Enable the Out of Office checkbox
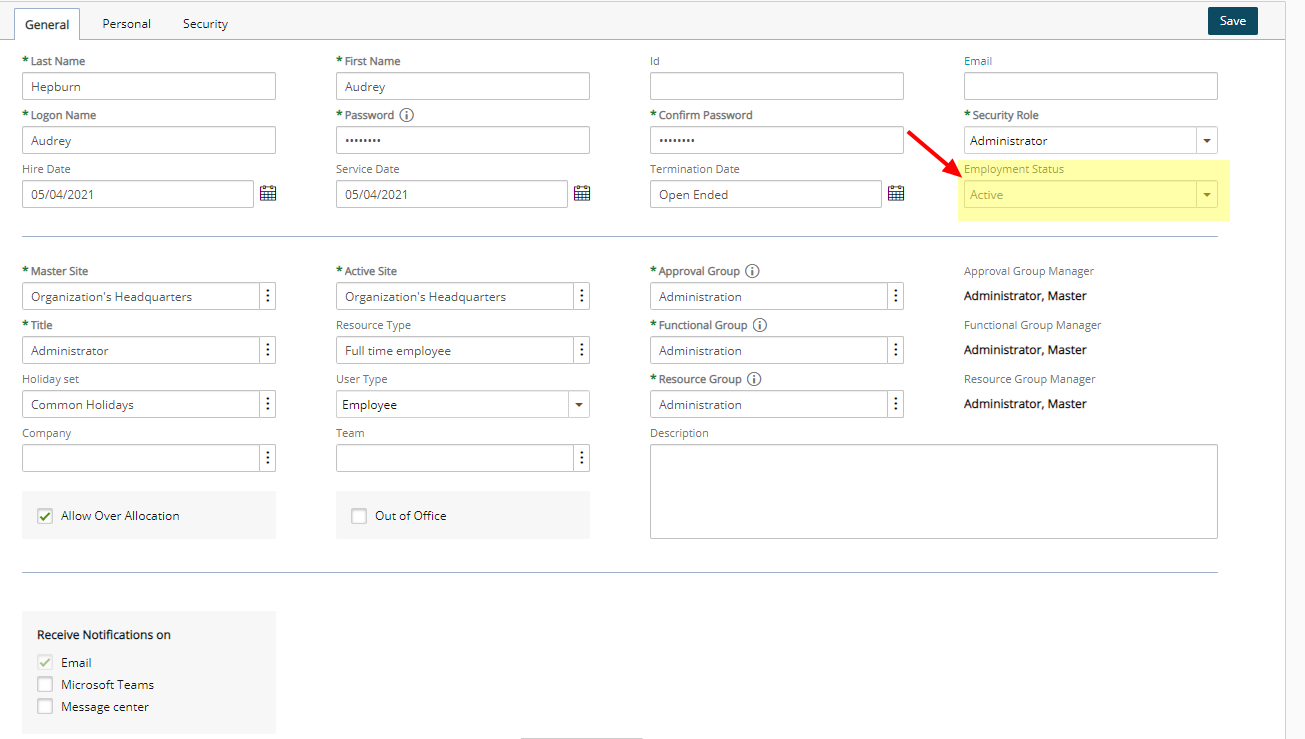 (359, 516)
